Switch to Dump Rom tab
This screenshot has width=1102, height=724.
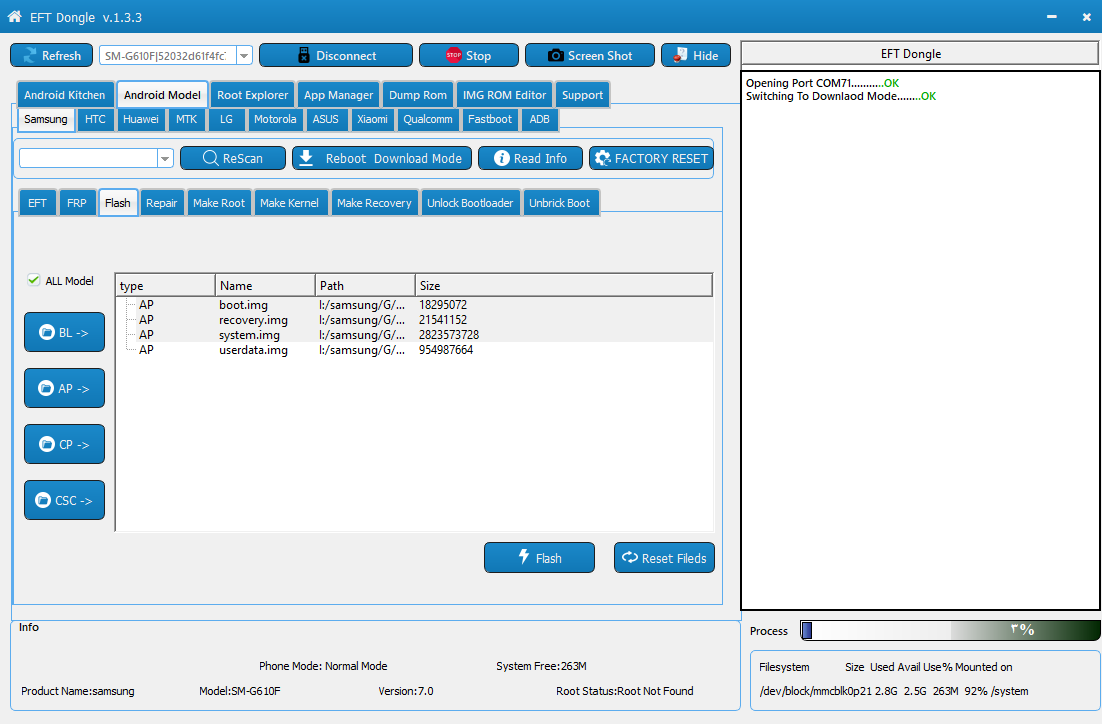click(x=417, y=95)
